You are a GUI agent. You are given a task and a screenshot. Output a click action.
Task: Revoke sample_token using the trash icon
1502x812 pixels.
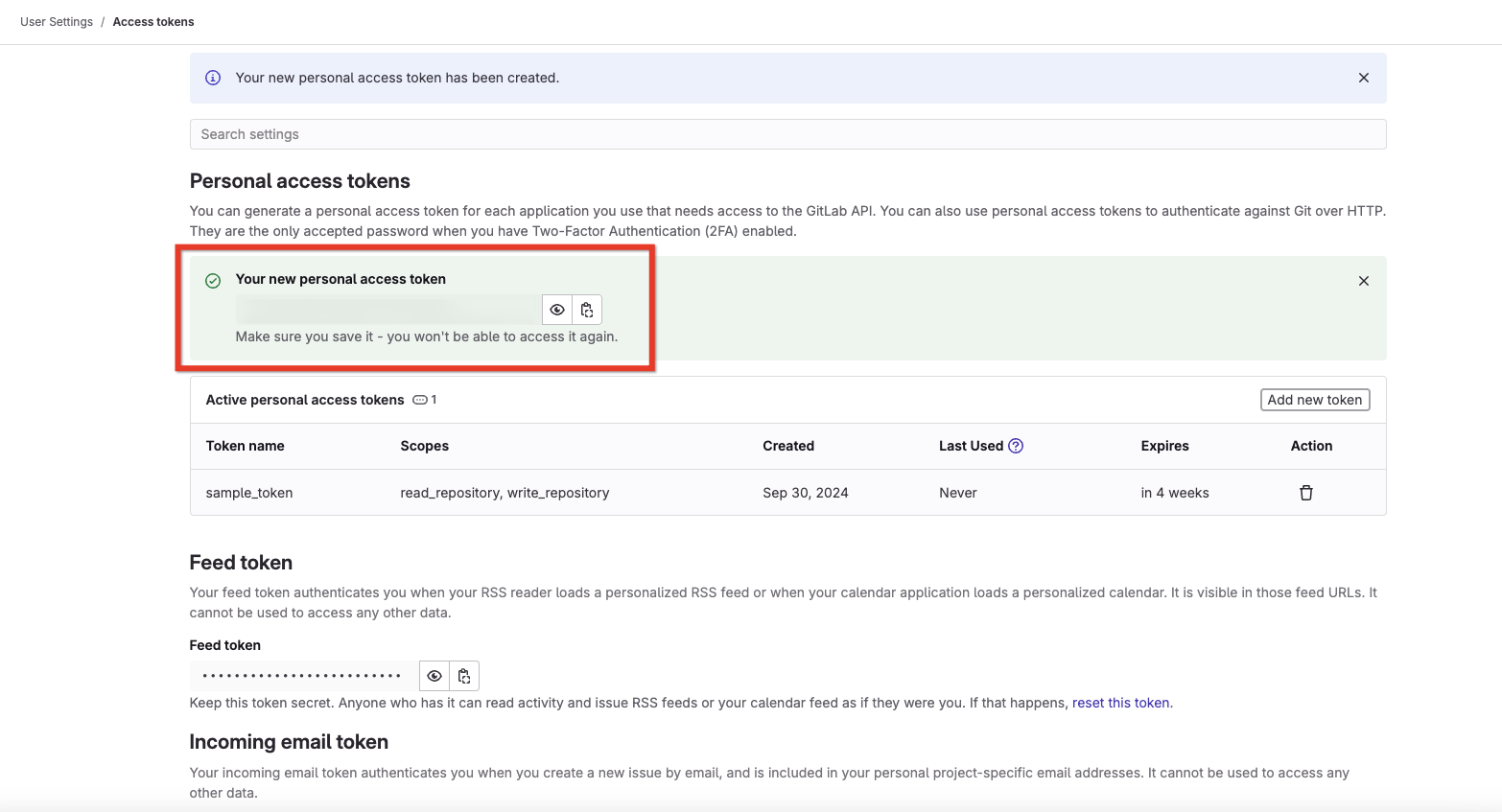pos(1305,493)
